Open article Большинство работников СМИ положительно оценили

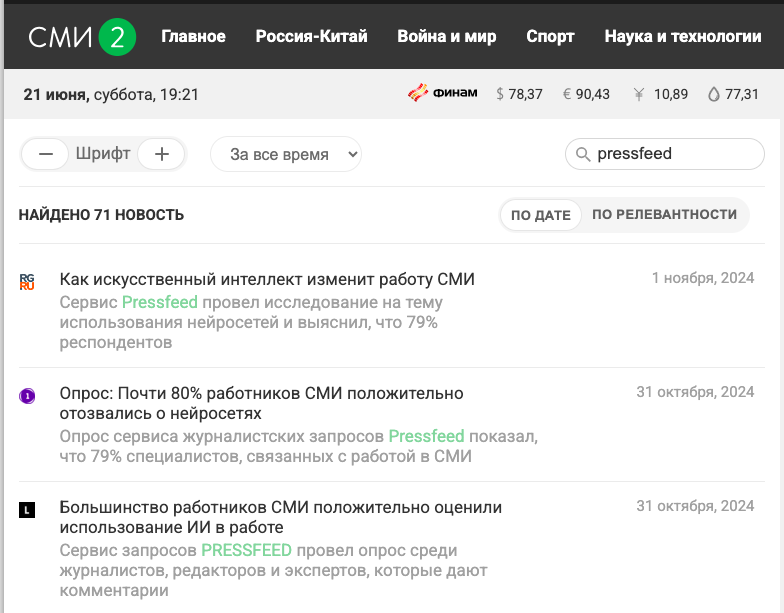(280, 517)
